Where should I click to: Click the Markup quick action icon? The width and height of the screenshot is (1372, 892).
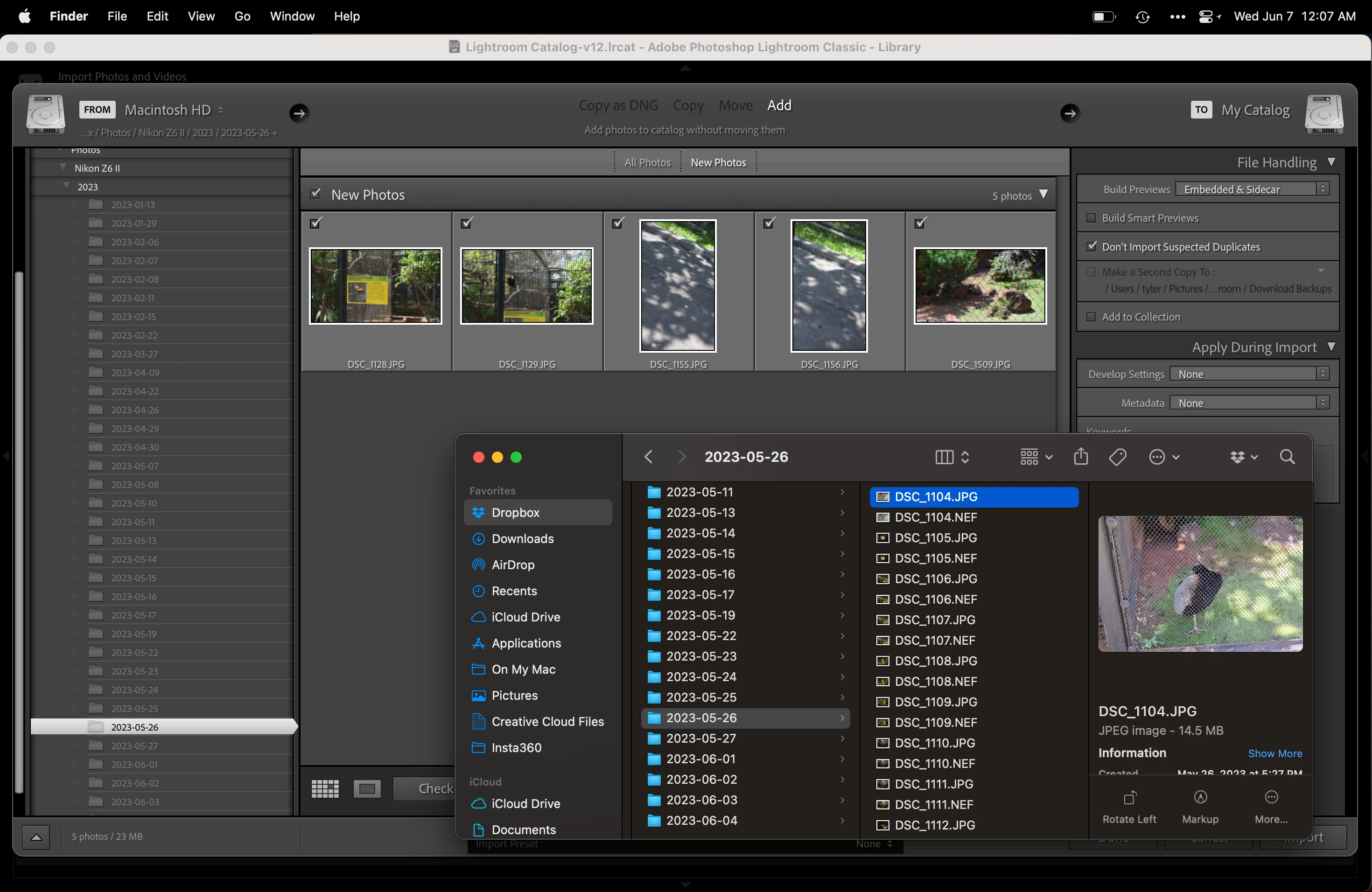point(1200,797)
